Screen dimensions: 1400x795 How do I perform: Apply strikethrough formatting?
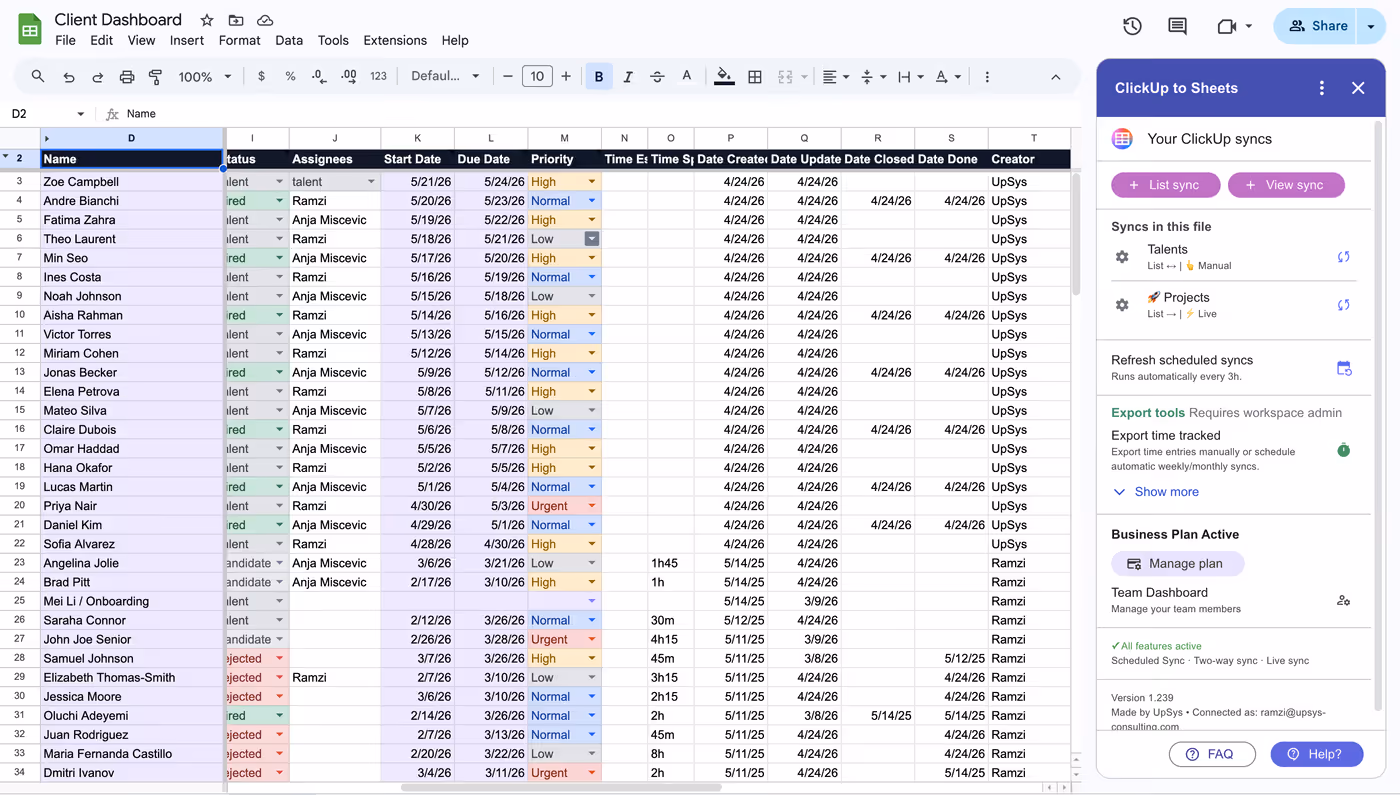click(x=657, y=77)
